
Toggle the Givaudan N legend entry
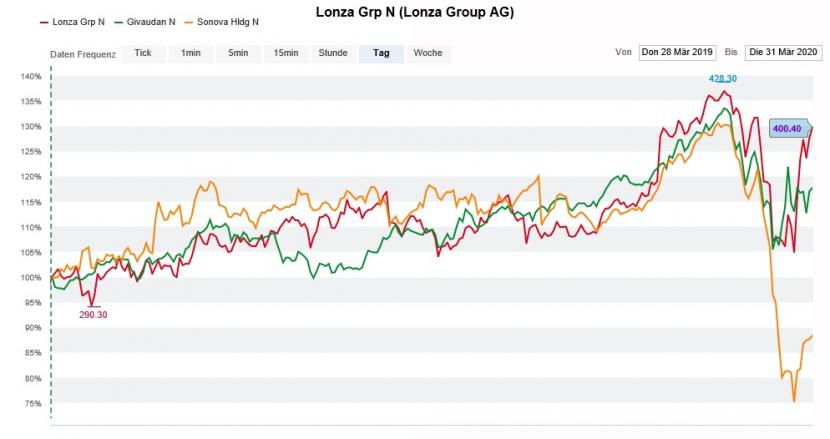[x=145, y=22]
